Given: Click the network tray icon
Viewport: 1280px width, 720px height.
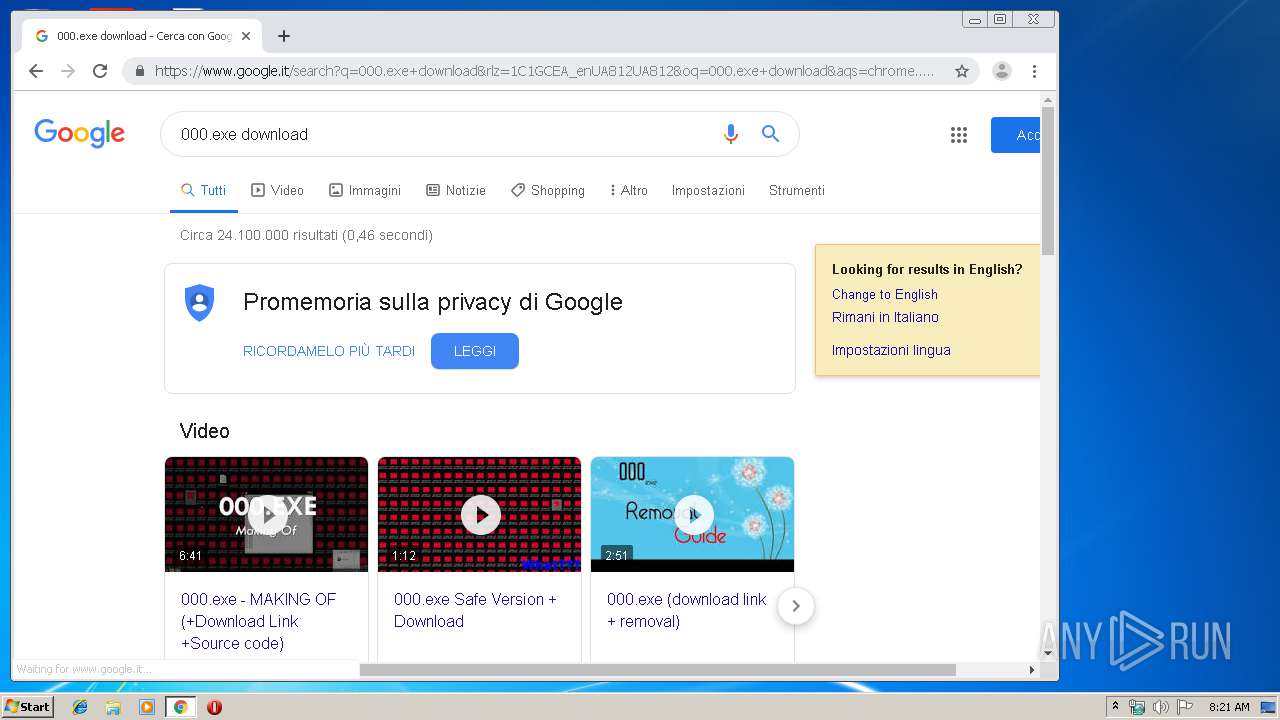Looking at the screenshot, I should tap(1137, 707).
